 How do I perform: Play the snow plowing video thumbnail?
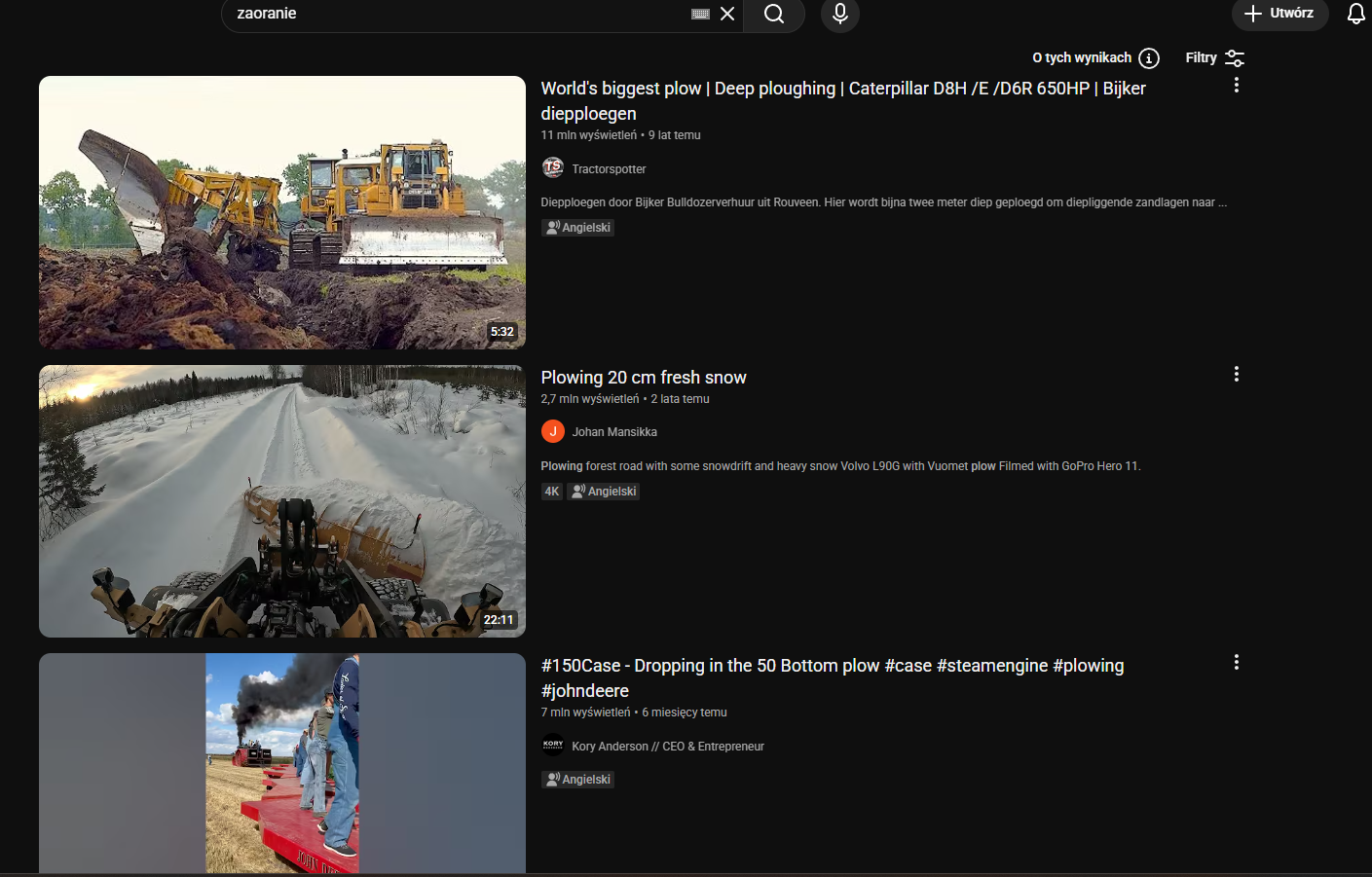pyautogui.click(x=282, y=501)
